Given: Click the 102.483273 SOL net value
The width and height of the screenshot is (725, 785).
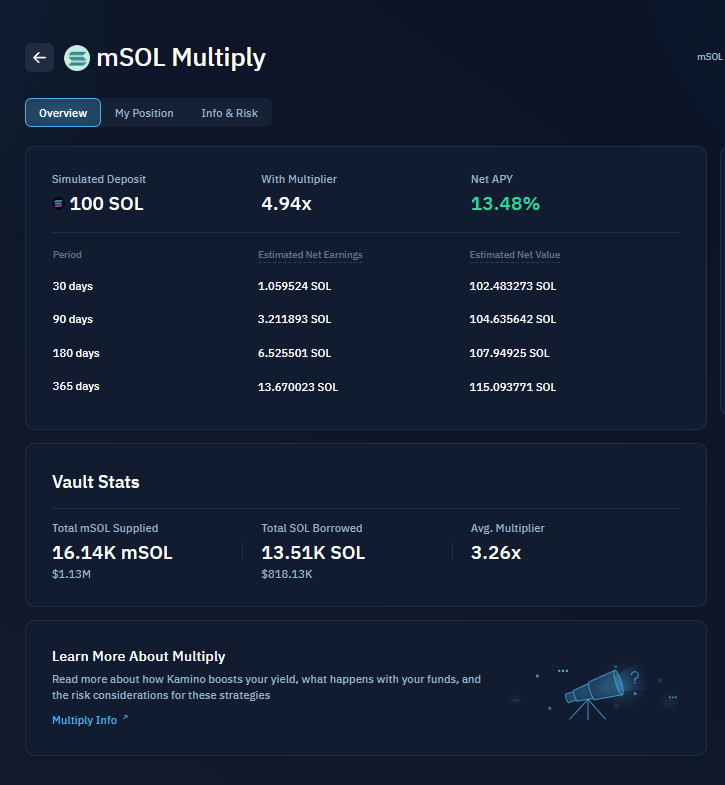Looking at the screenshot, I should click(513, 286).
